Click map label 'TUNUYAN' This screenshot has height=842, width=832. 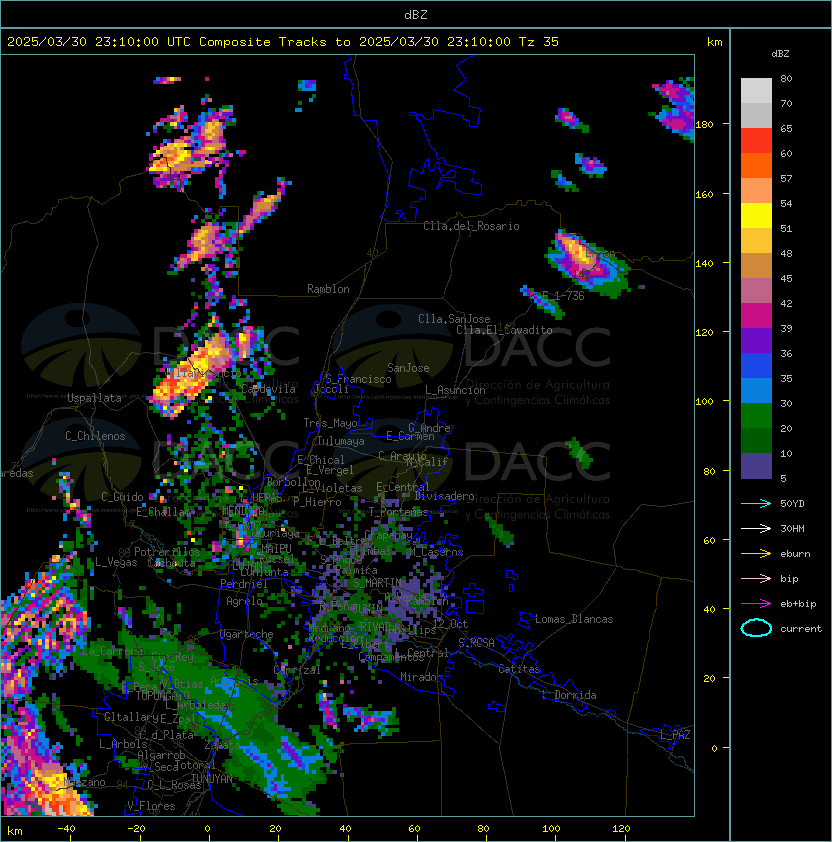click(212, 779)
